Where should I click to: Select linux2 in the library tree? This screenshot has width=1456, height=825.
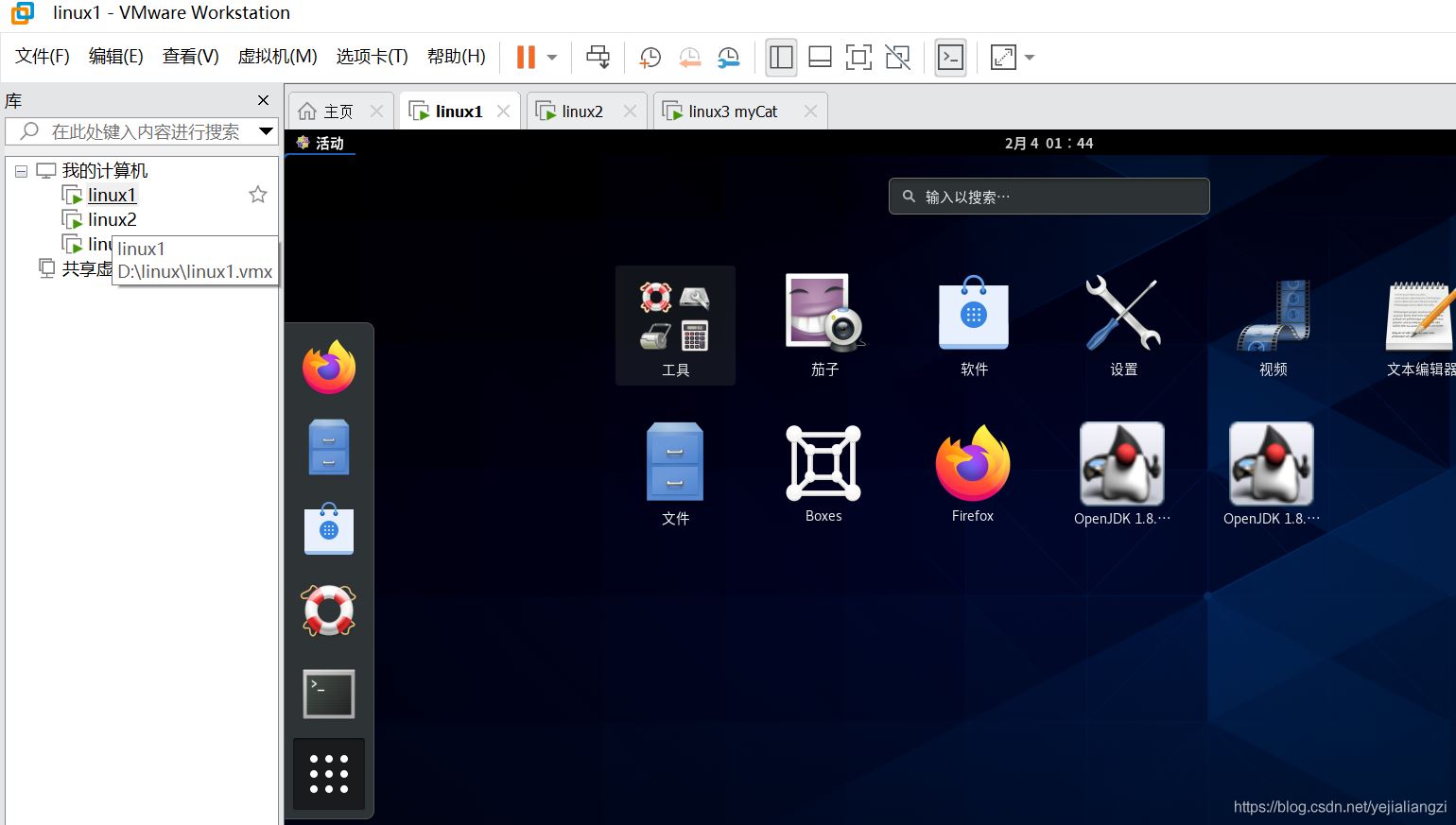pyautogui.click(x=113, y=220)
